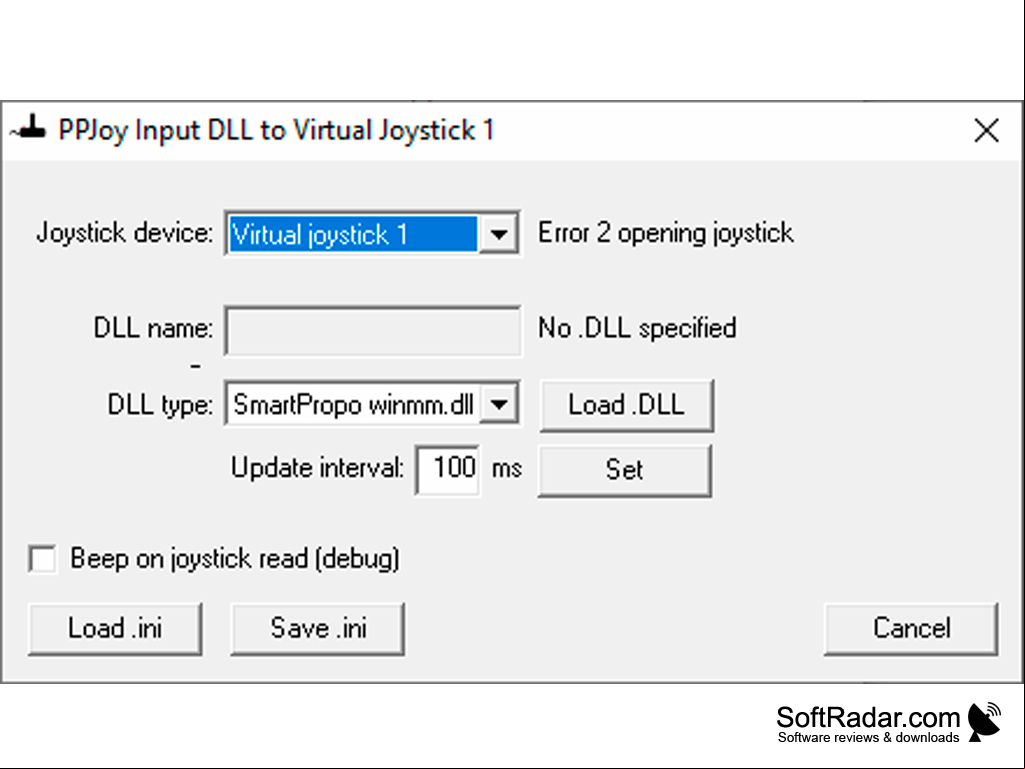Expand the DLL type dropdown arrow
This screenshot has height=769, width=1025.
pos(499,405)
